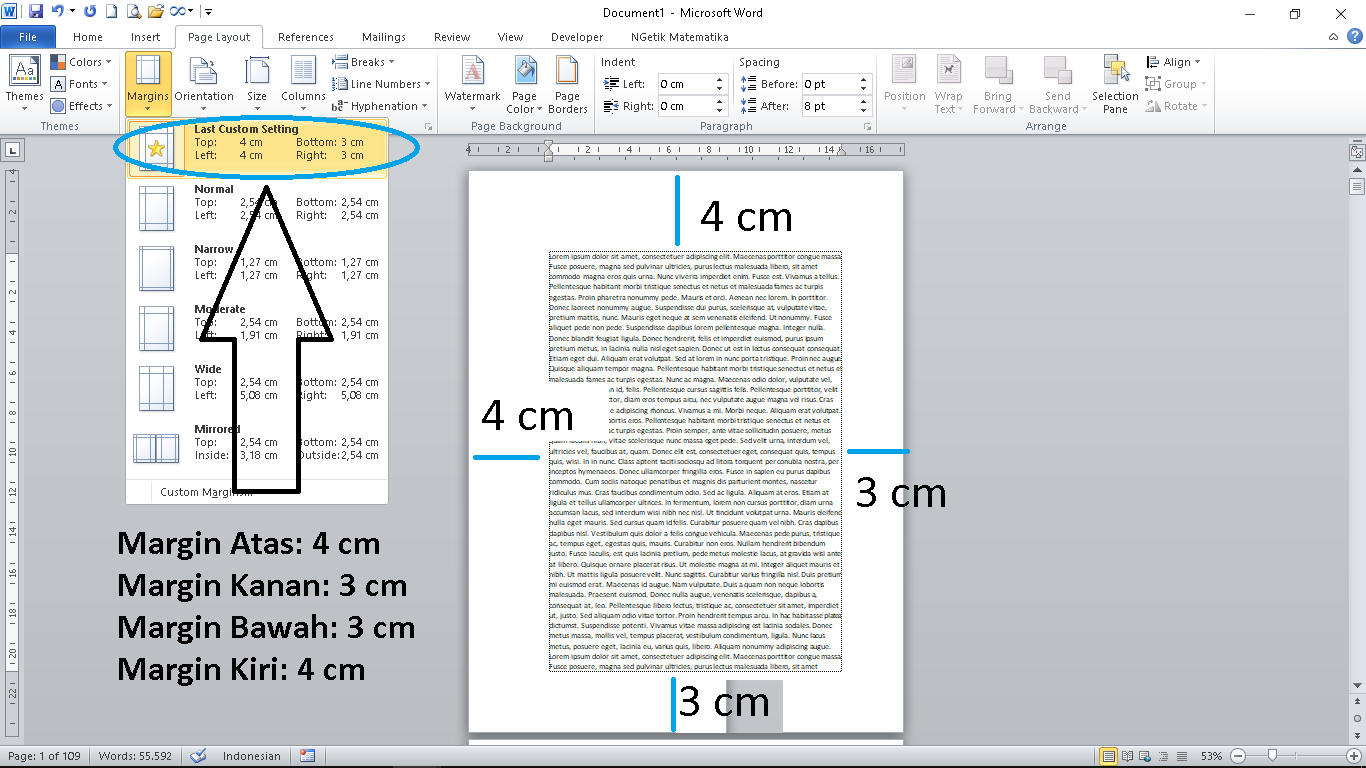This screenshot has width=1366, height=768.
Task: Open the Page Setup dialog launcher
Action: coord(430,127)
